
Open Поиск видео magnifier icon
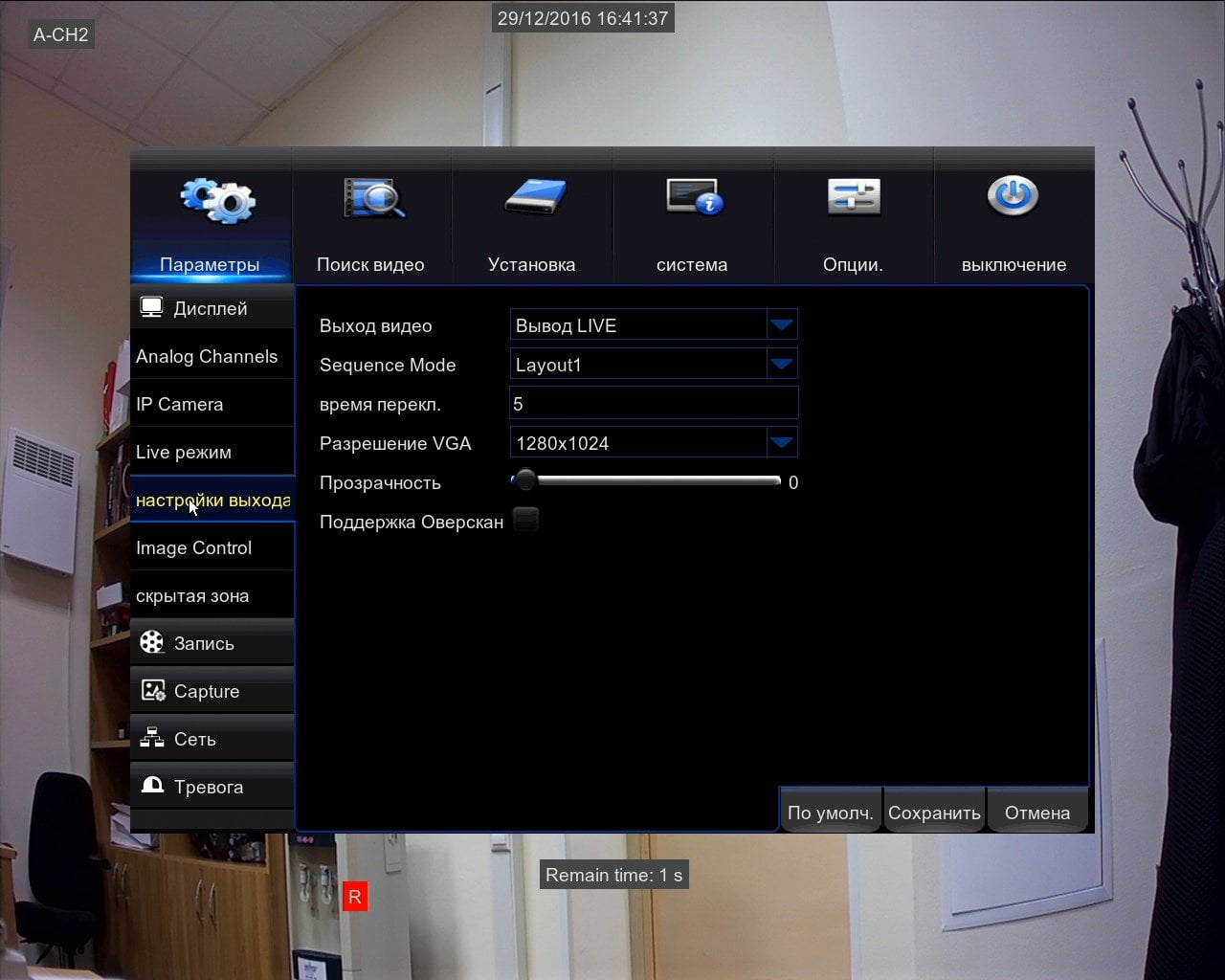374,198
